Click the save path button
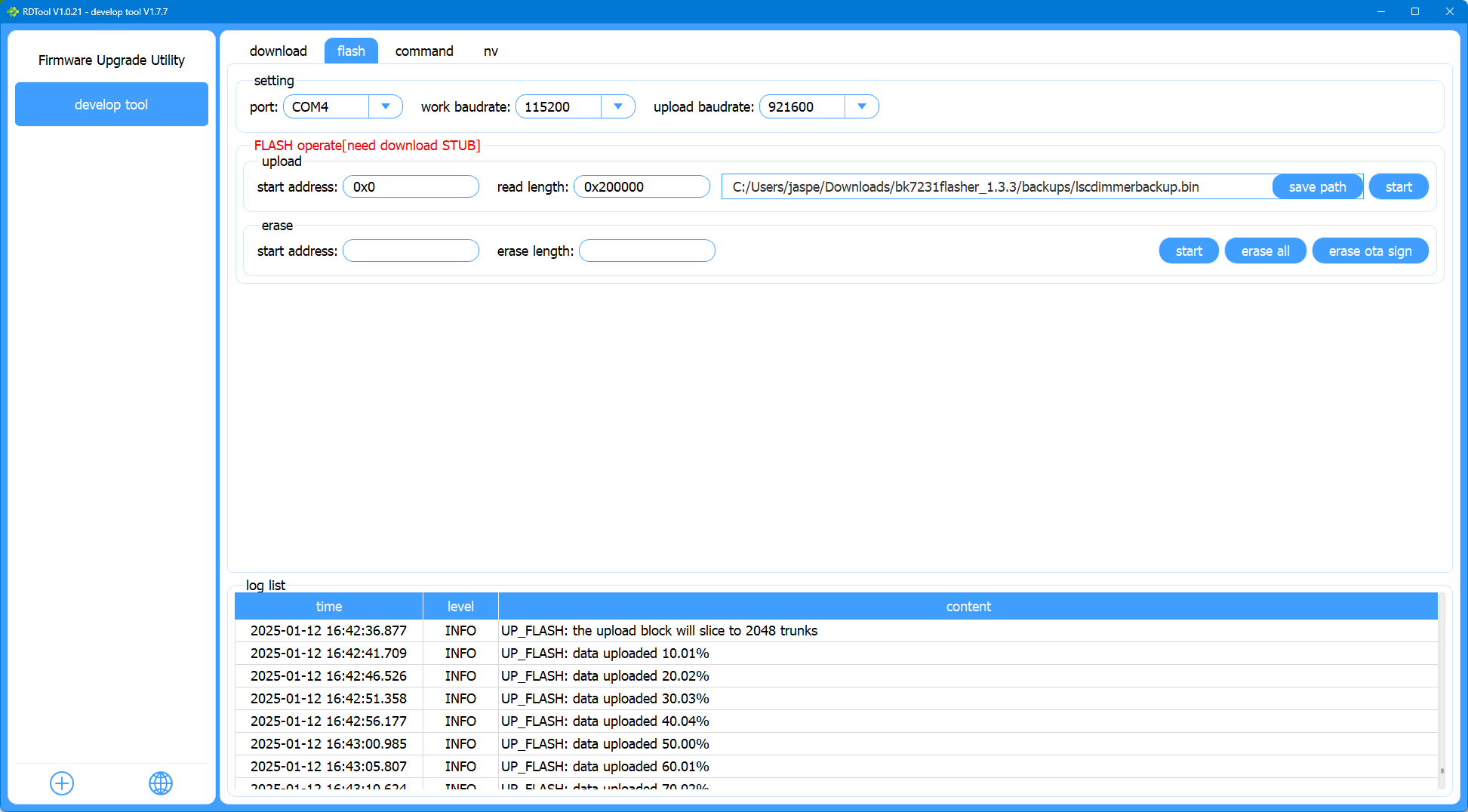 click(1317, 186)
